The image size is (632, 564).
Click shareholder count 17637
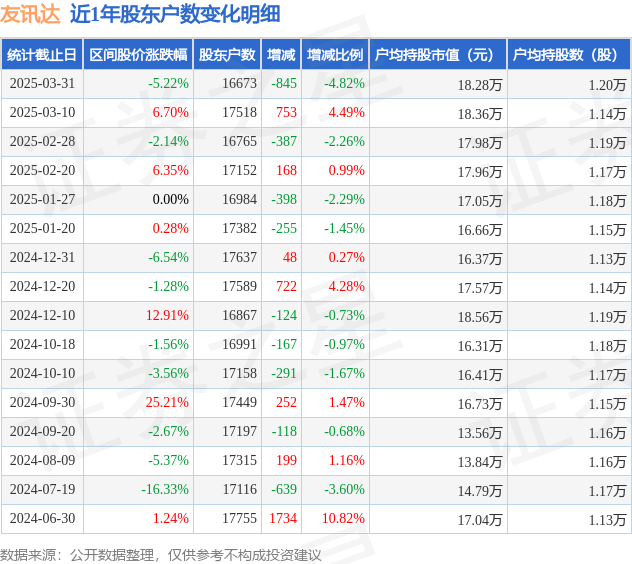(x=239, y=258)
